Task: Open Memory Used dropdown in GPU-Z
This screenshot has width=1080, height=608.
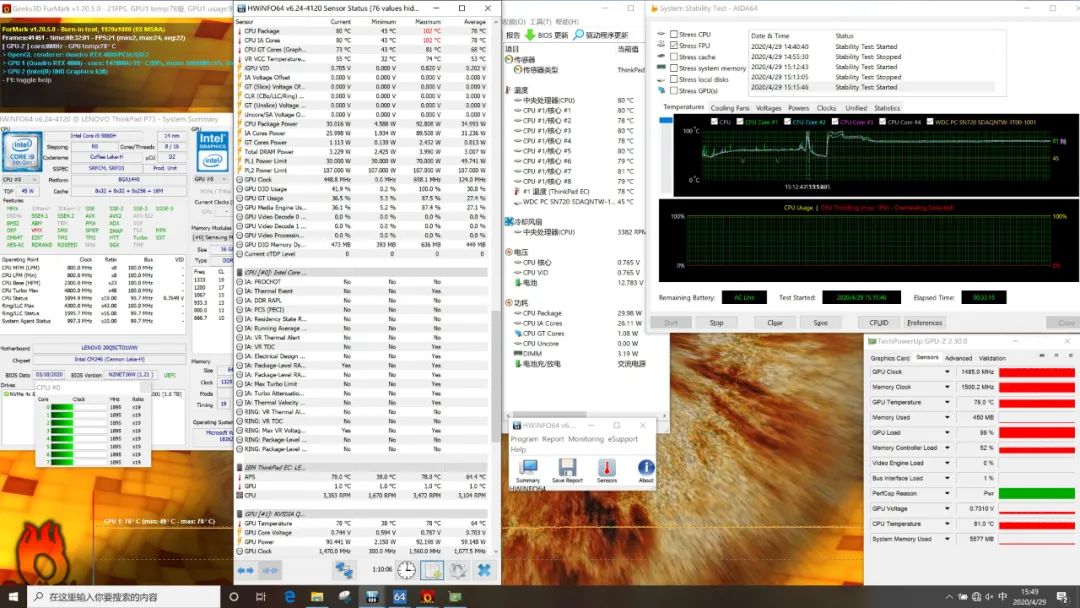Action: (x=947, y=417)
